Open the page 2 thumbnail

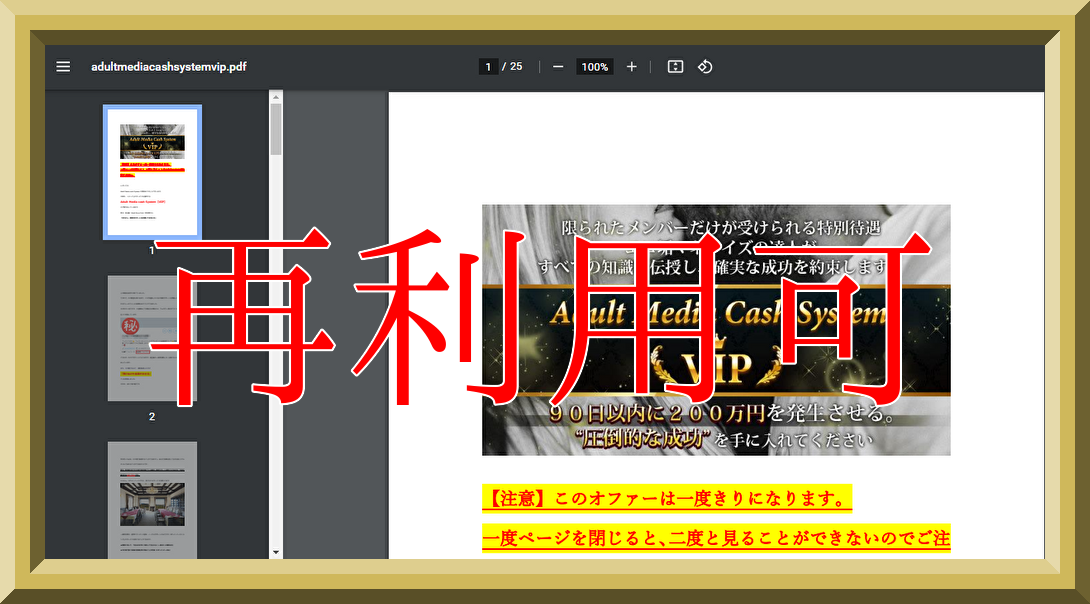tap(152, 338)
